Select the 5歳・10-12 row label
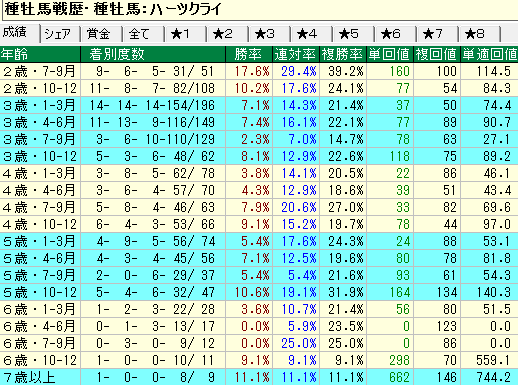The width and height of the screenshot is (518, 385). 40,292
